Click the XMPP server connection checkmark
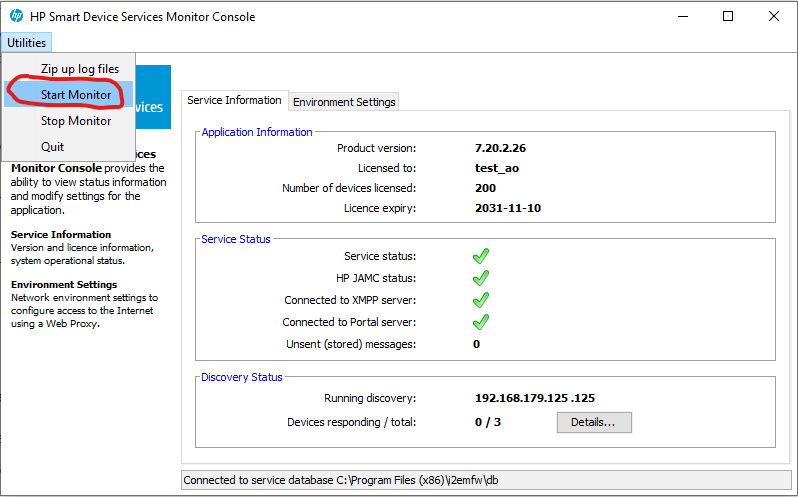Image resolution: width=798 pixels, height=497 pixels. 480,300
